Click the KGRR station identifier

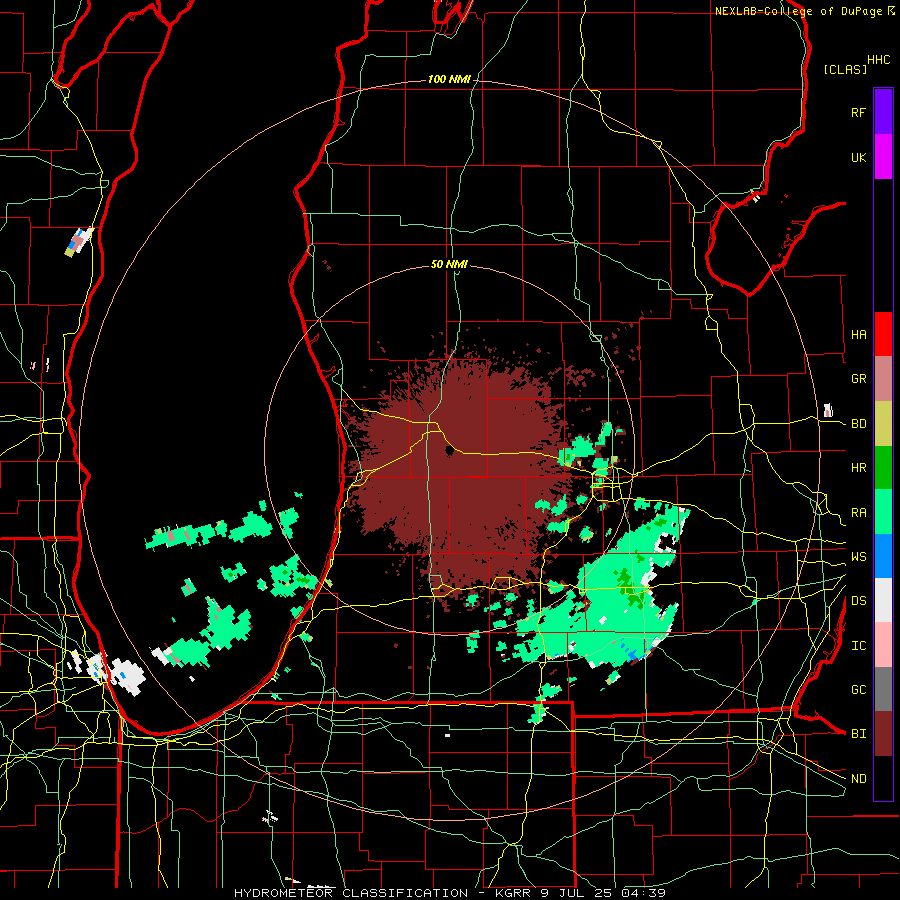pyautogui.click(x=513, y=893)
